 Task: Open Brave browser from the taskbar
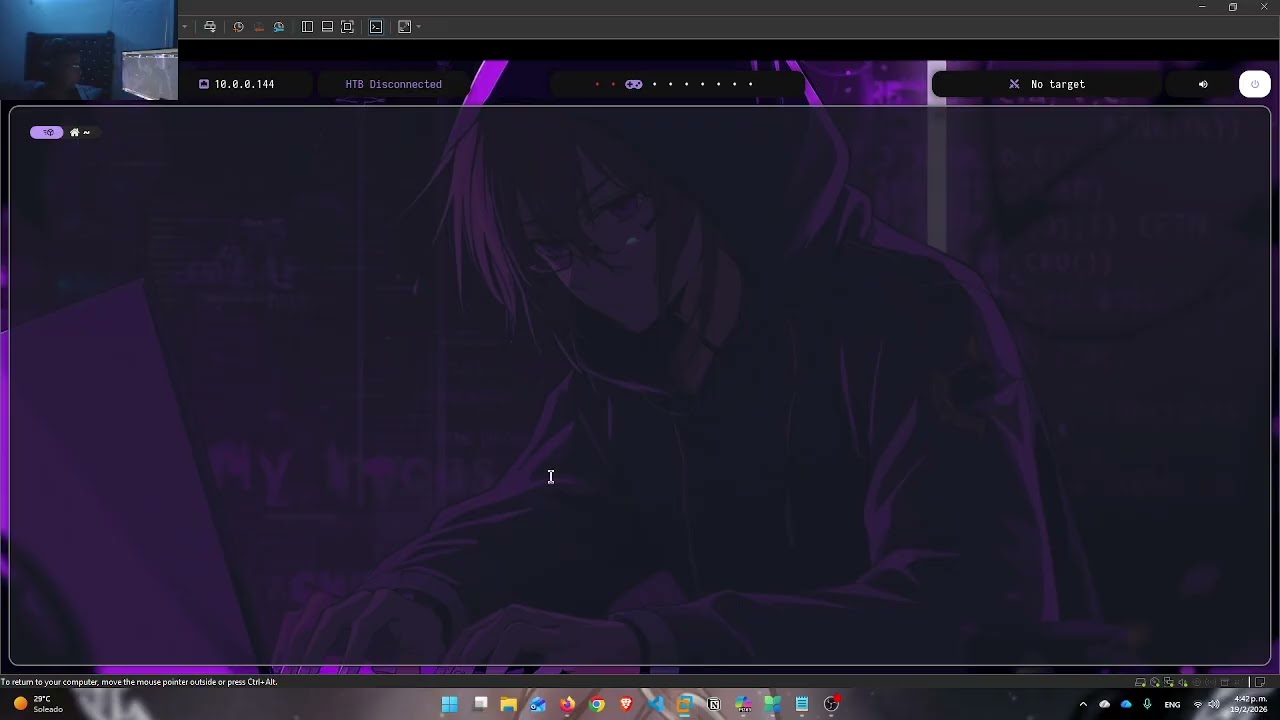(626, 704)
